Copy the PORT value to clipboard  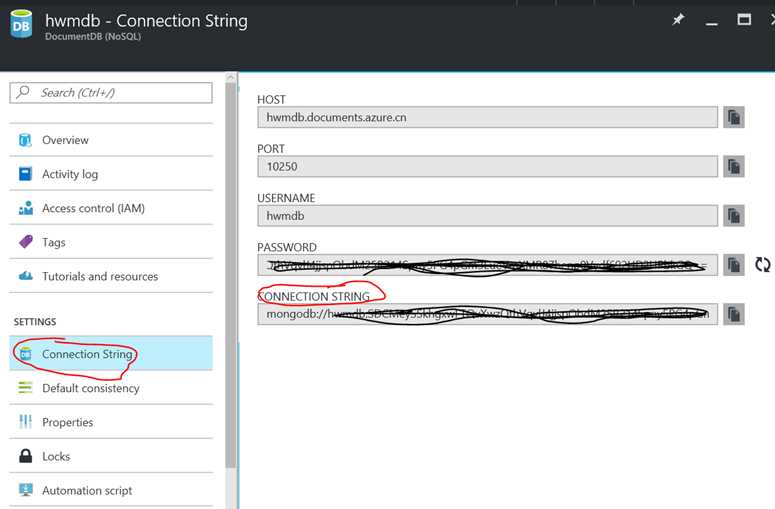733,167
